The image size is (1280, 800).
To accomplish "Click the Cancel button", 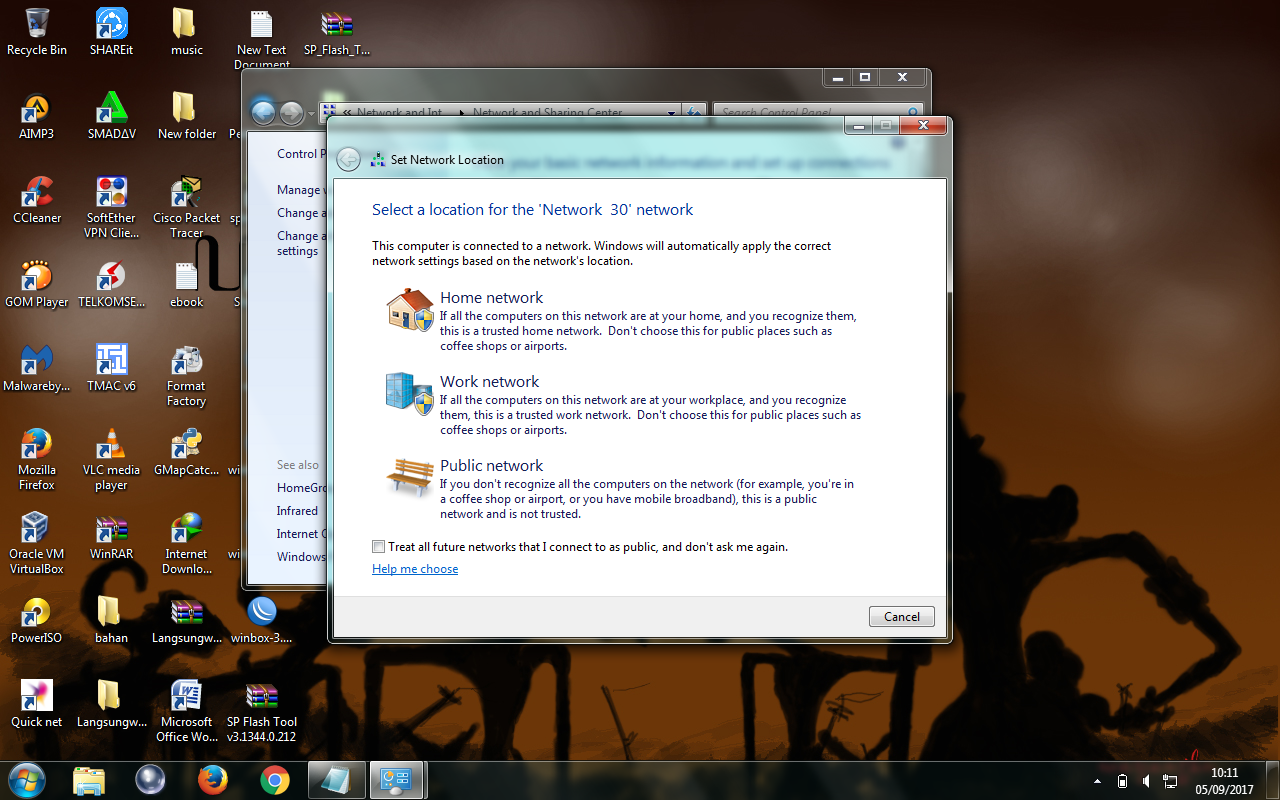I will point(900,616).
